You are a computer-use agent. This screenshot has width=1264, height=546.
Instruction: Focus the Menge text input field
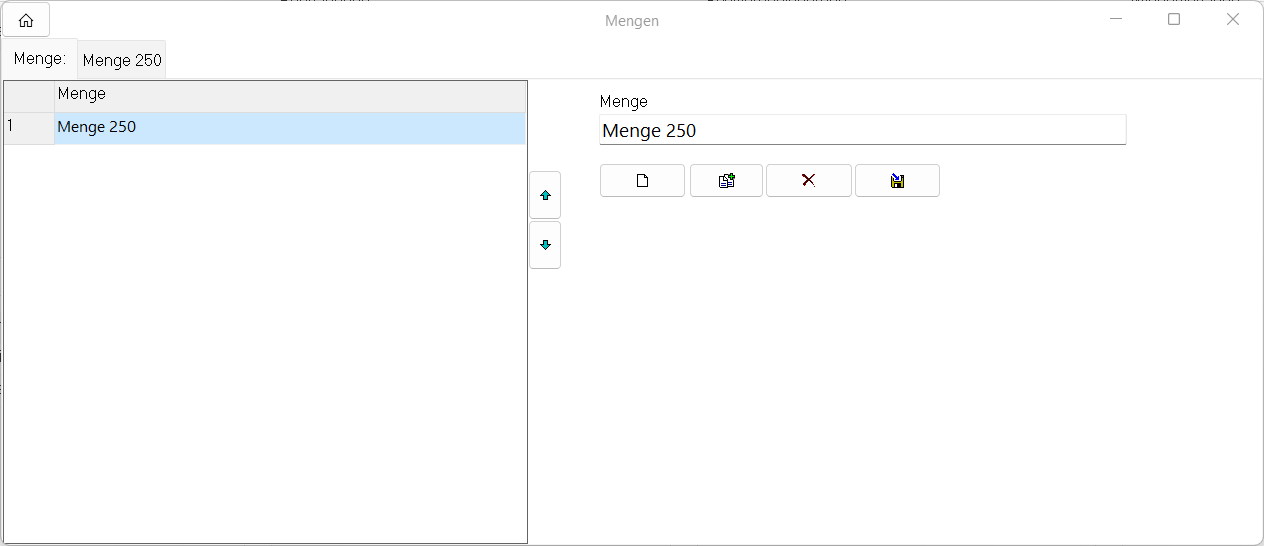click(862, 131)
